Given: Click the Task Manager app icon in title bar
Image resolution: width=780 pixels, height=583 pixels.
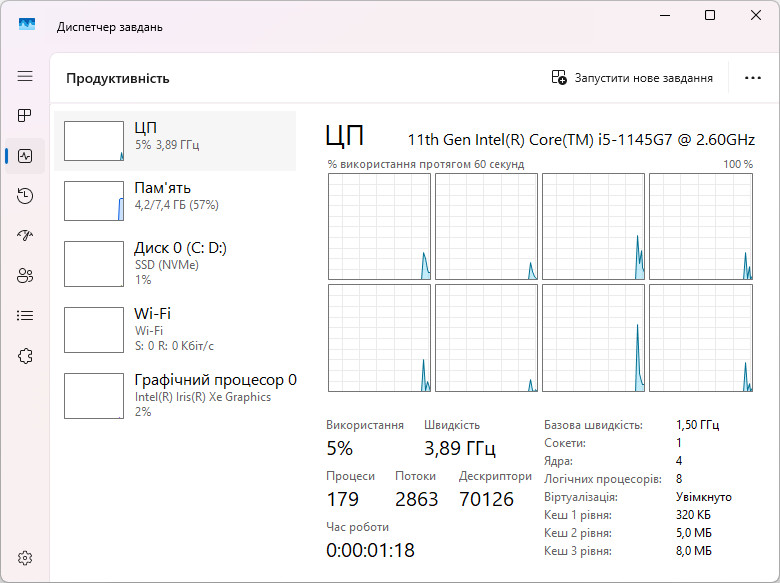Looking at the screenshot, I should pyautogui.click(x=27, y=24).
